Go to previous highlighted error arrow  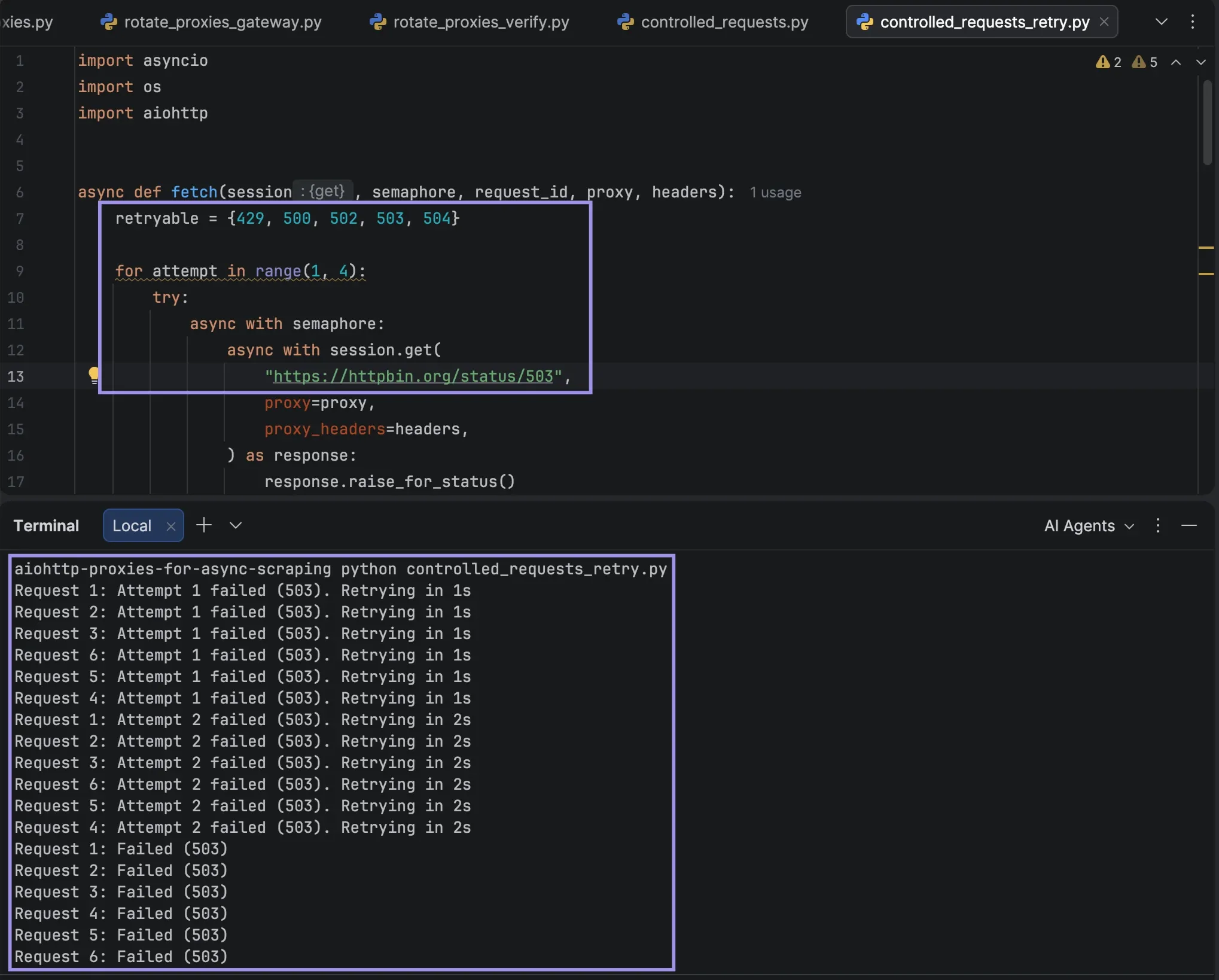[1175, 62]
